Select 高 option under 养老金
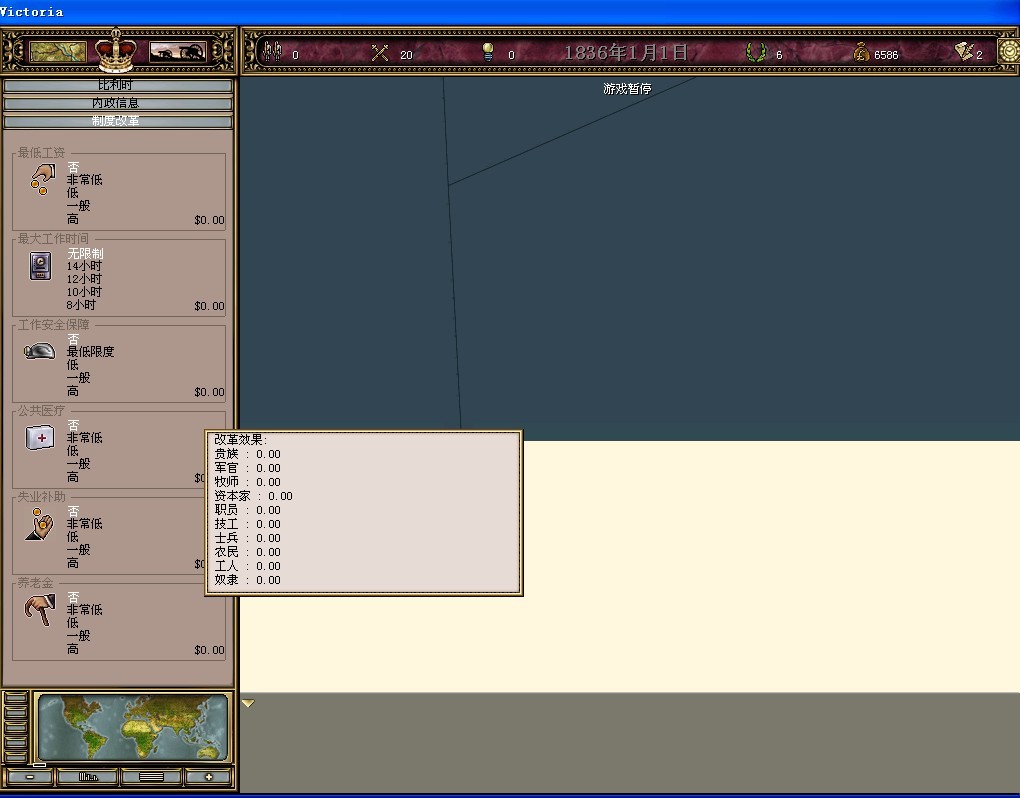Viewport: 1020px width, 798px height. tap(73, 649)
